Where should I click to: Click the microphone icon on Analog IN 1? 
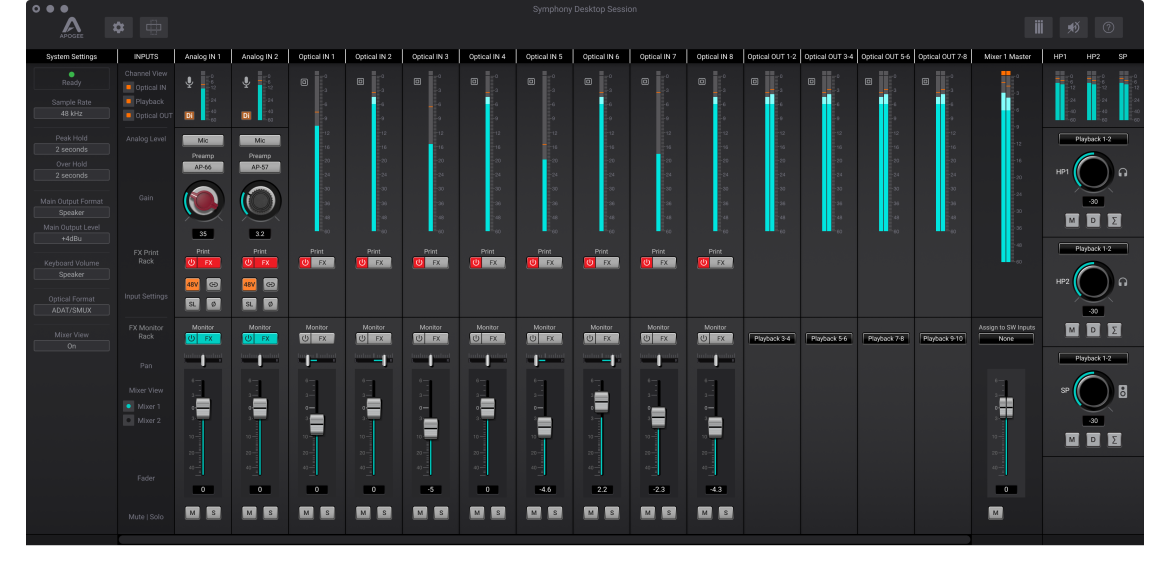[x=190, y=82]
